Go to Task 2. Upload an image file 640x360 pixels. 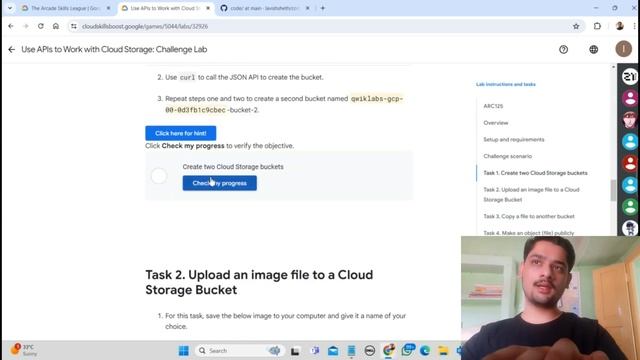(531, 195)
